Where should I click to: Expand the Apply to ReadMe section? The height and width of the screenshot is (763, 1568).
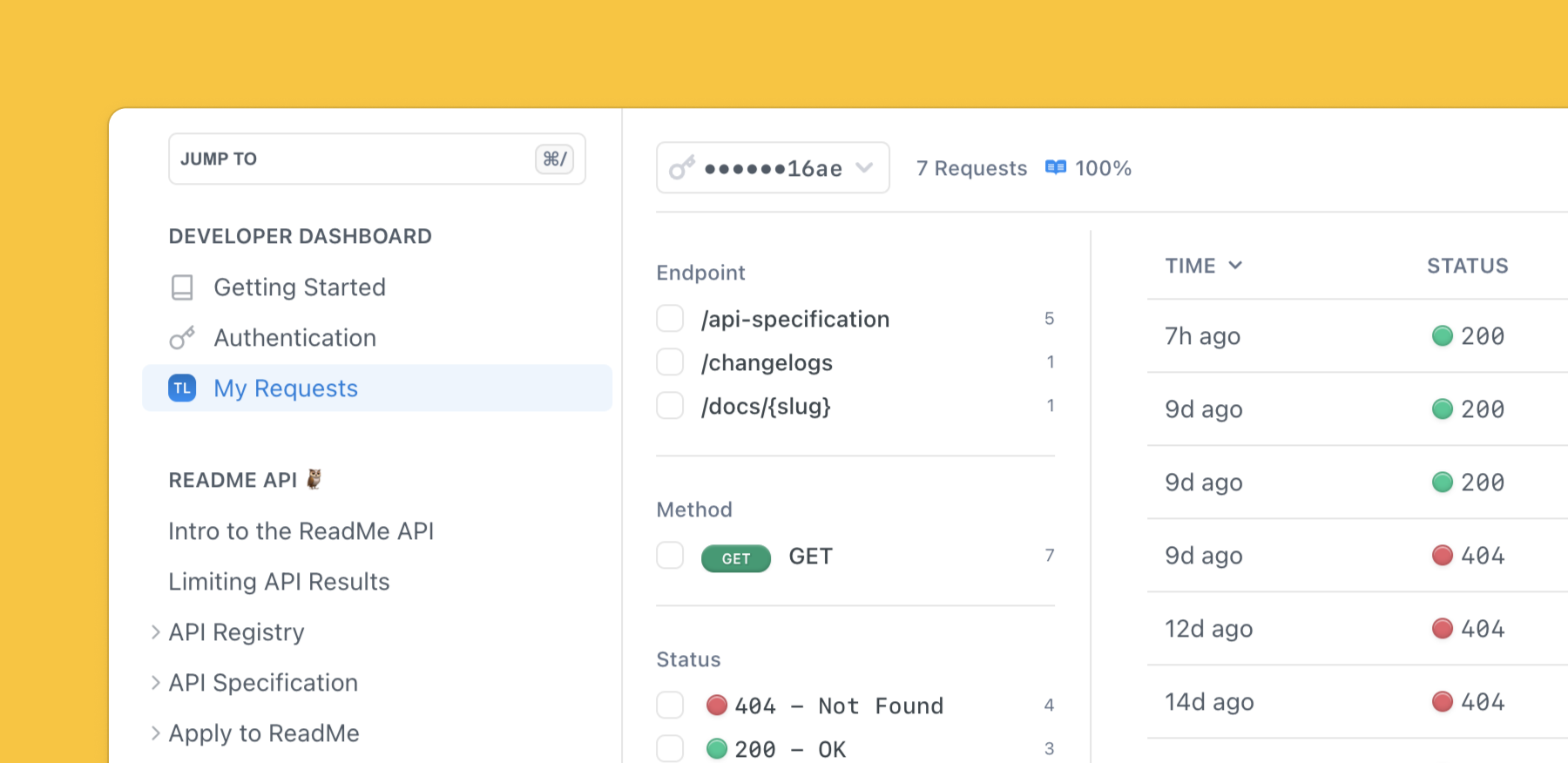(x=155, y=733)
